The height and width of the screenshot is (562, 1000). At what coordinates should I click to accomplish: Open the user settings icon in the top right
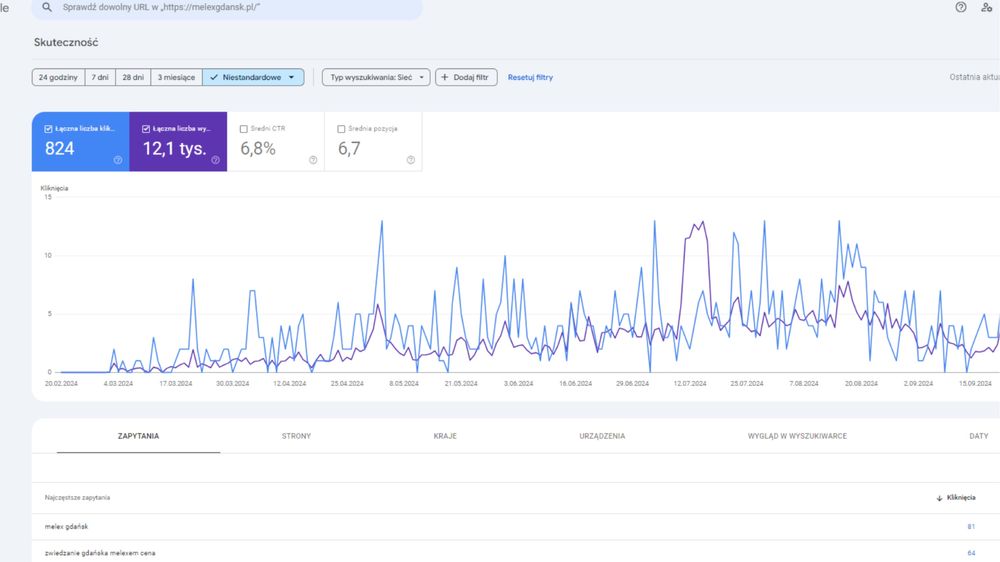[987, 7]
